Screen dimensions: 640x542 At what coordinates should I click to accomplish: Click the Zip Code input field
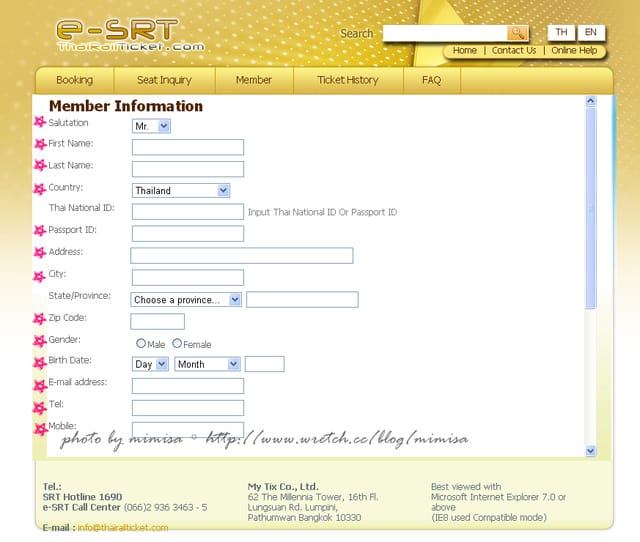click(158, 321)
